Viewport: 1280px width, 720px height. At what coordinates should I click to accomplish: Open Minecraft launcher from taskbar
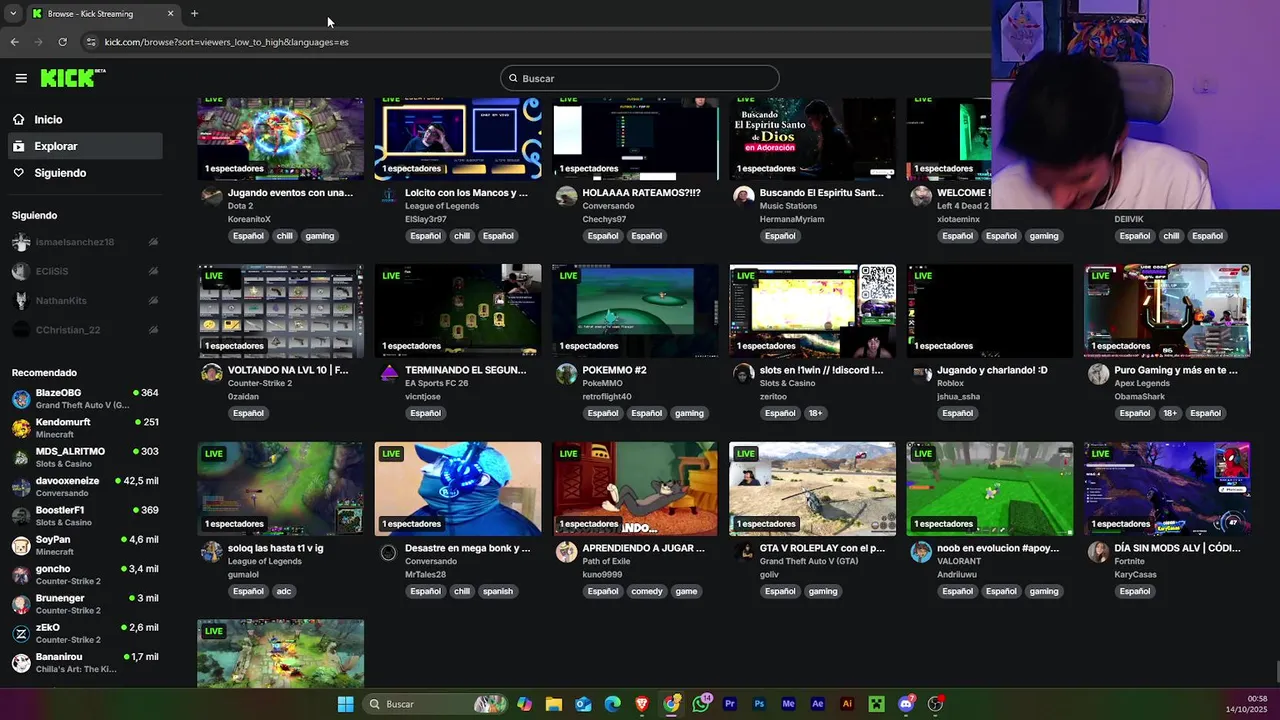coord(876,704)
